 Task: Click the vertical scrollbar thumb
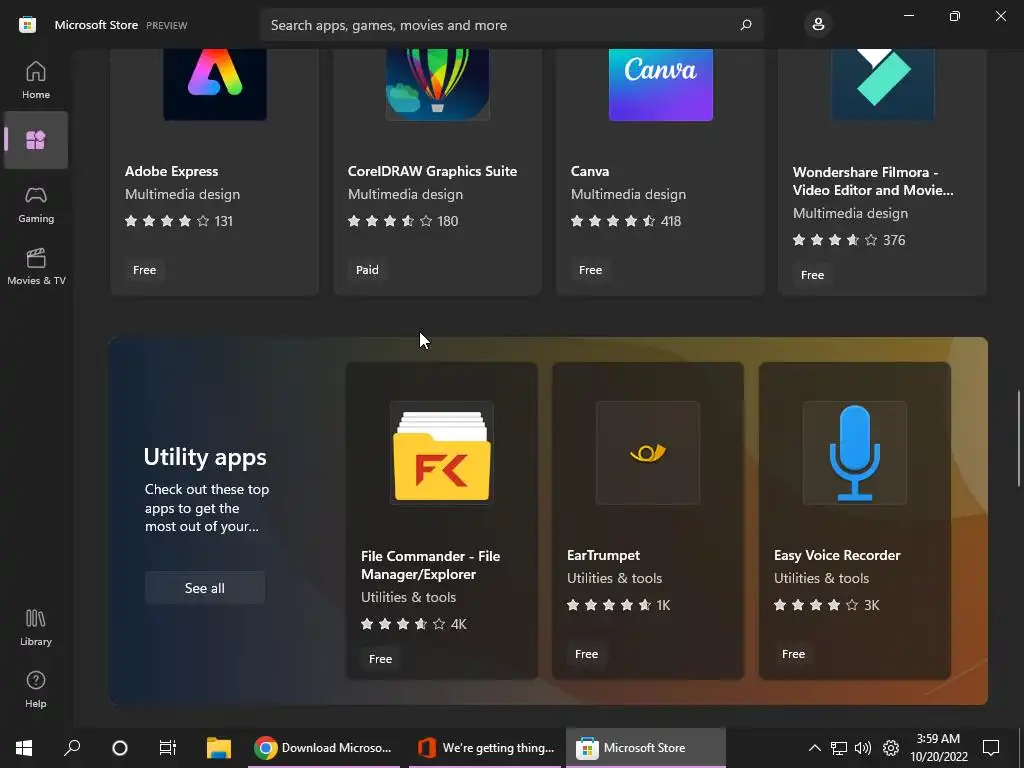coord(1018,438)
